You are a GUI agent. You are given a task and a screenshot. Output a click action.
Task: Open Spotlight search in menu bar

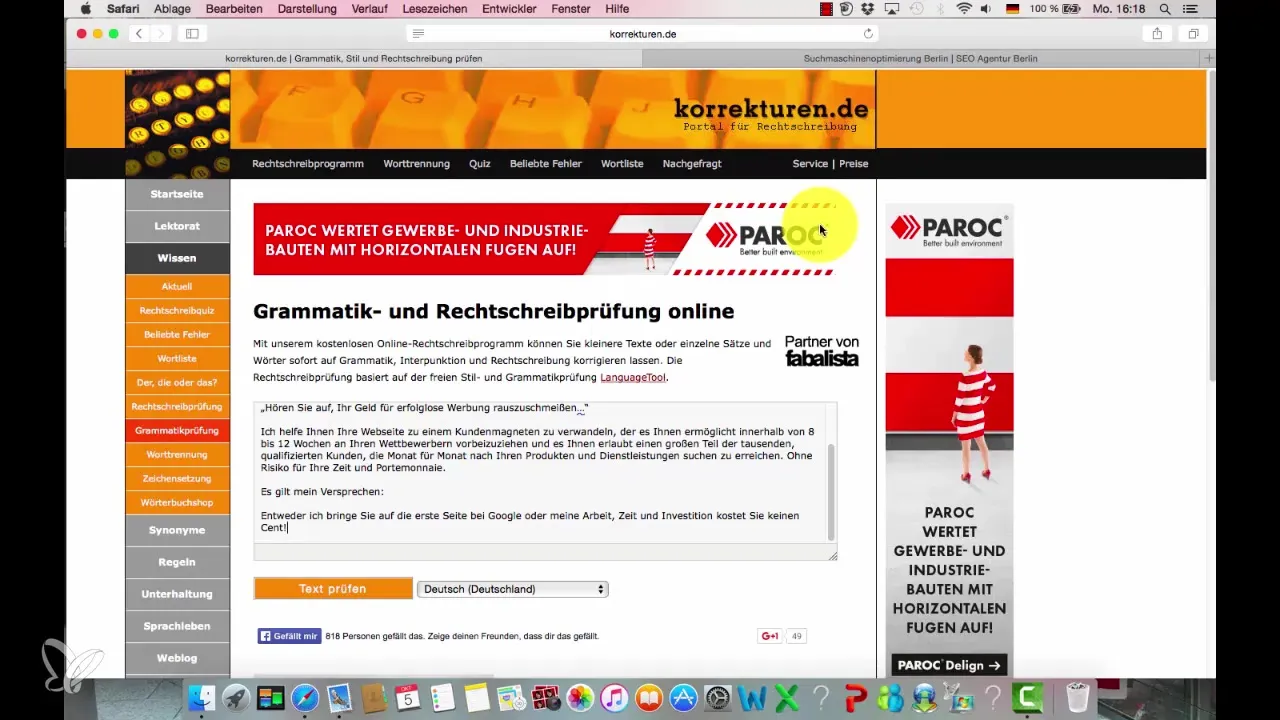coord(1165,9)
